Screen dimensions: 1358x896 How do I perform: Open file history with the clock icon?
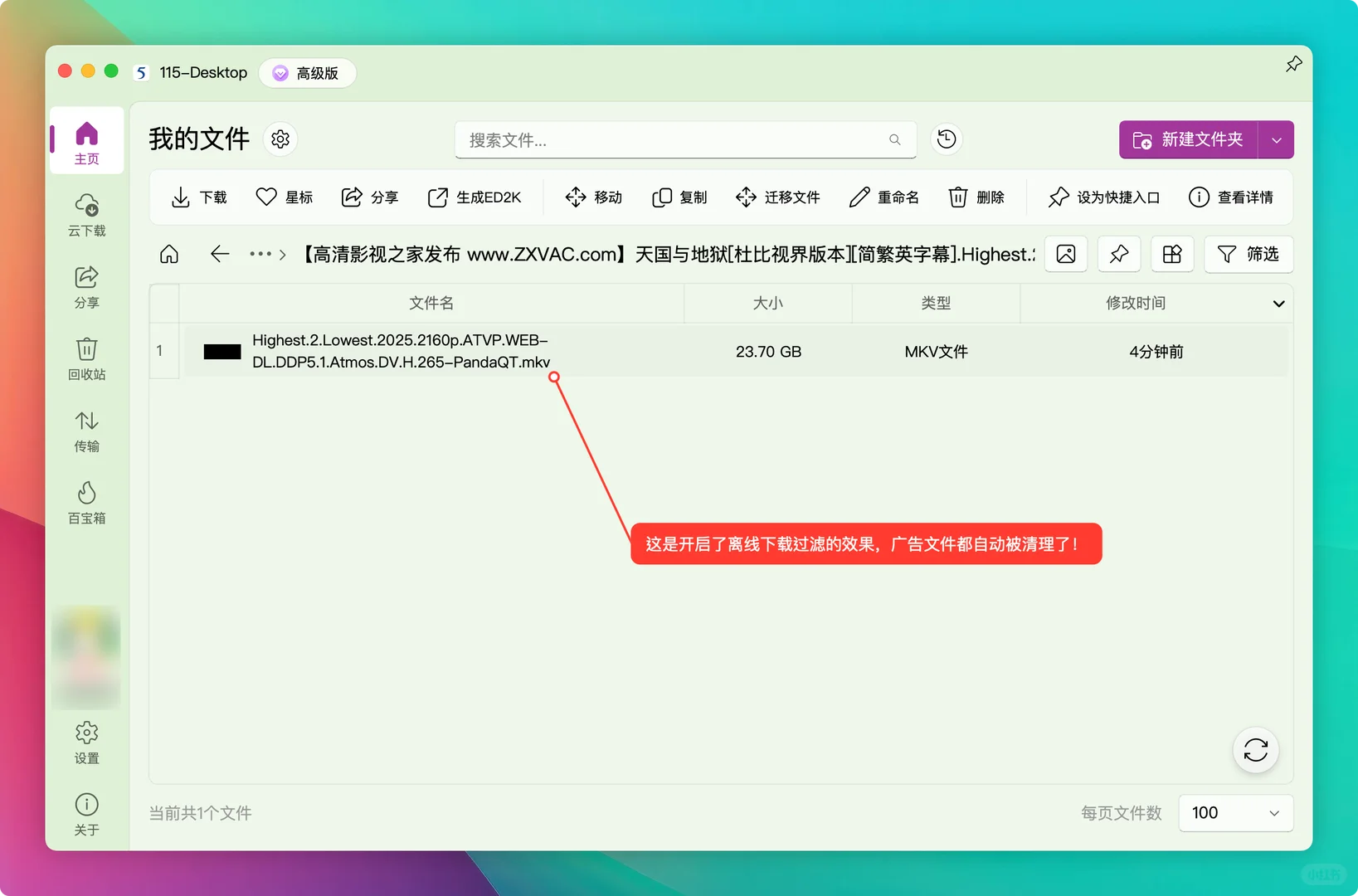point(946,139)
